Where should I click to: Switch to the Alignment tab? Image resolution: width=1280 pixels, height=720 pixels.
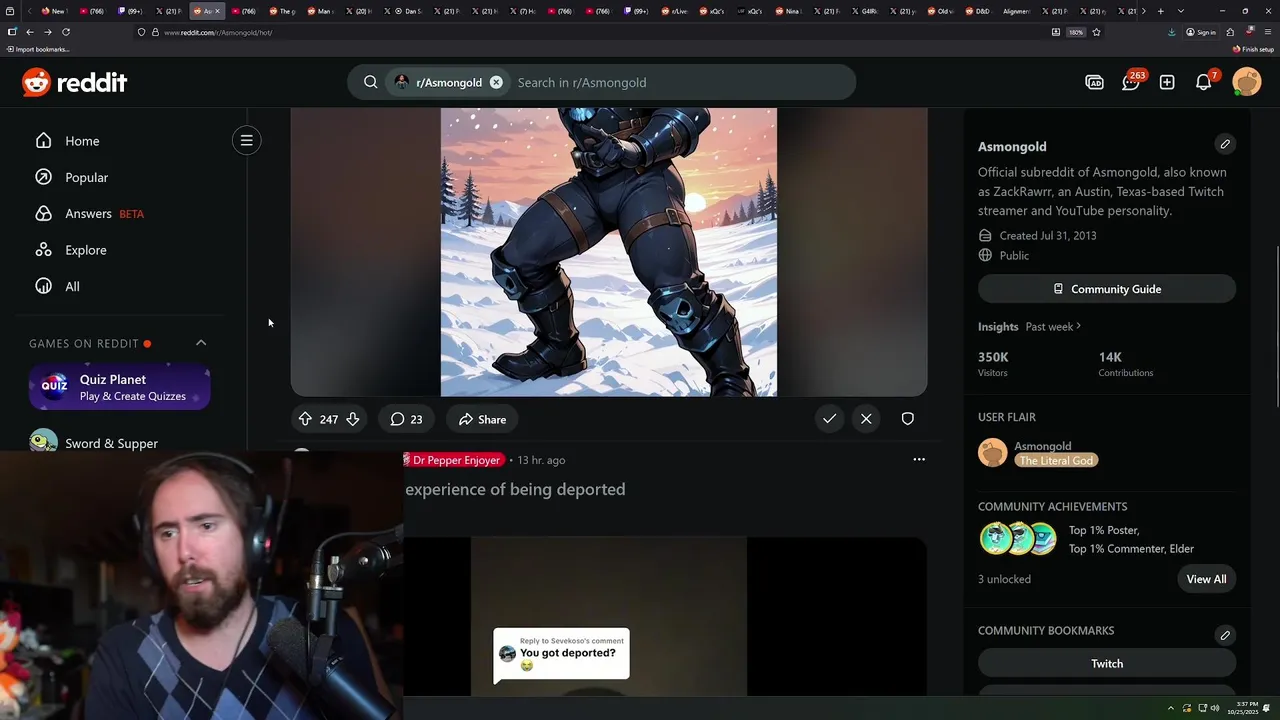tap(1015, 11)
